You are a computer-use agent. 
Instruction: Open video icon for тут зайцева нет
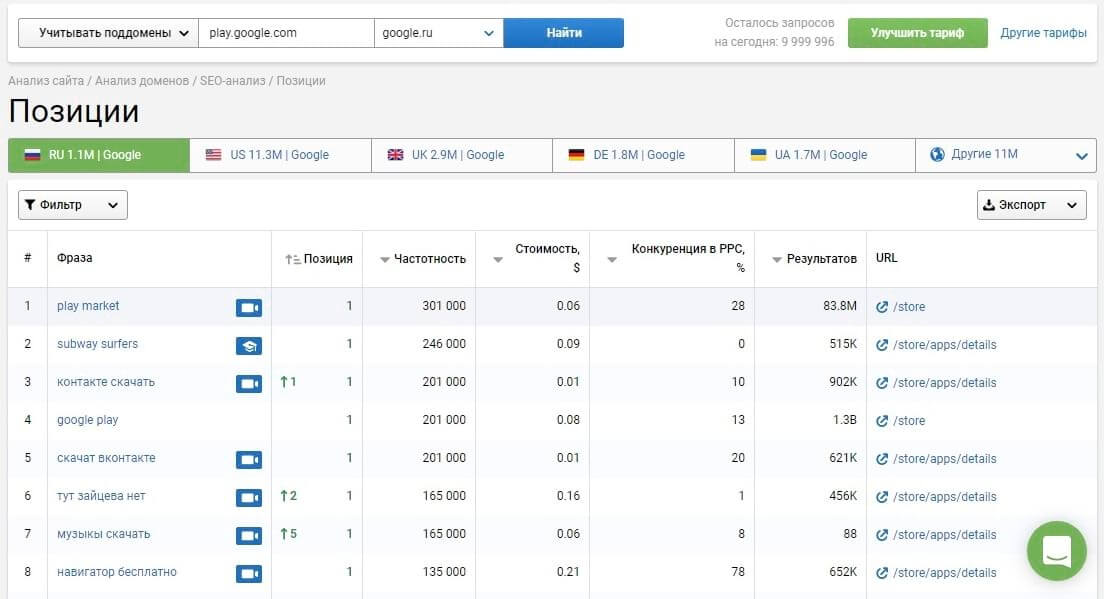pos(249,498)
